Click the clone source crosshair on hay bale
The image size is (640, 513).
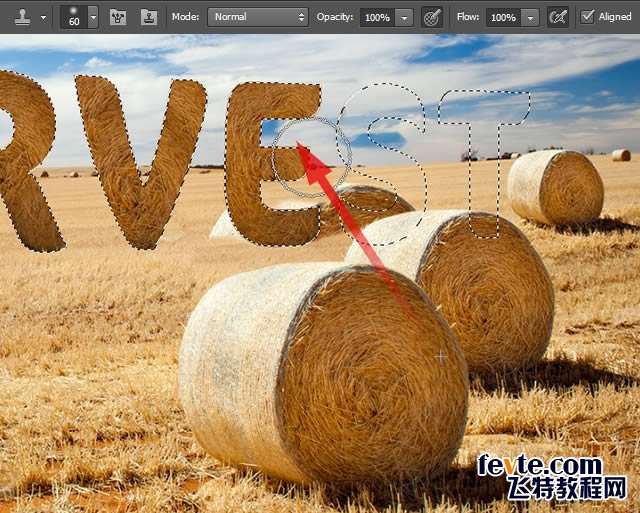pyautogui.click(x=441, y=356)
